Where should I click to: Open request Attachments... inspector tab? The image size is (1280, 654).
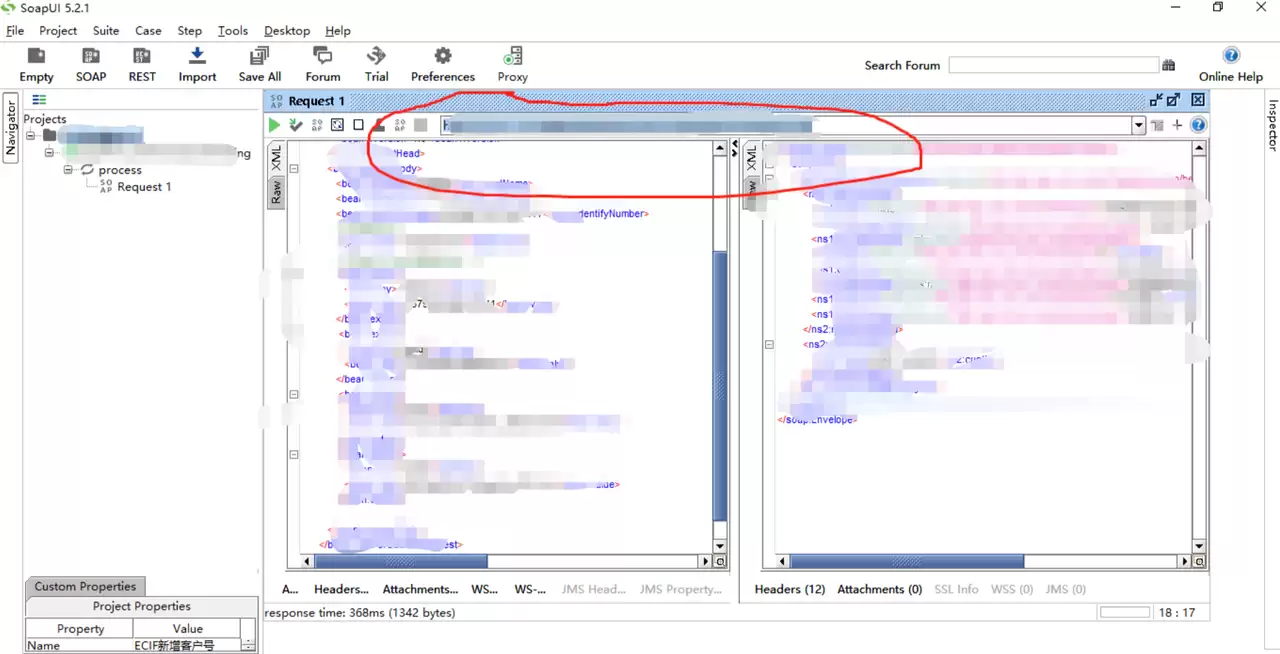point(420,589)
